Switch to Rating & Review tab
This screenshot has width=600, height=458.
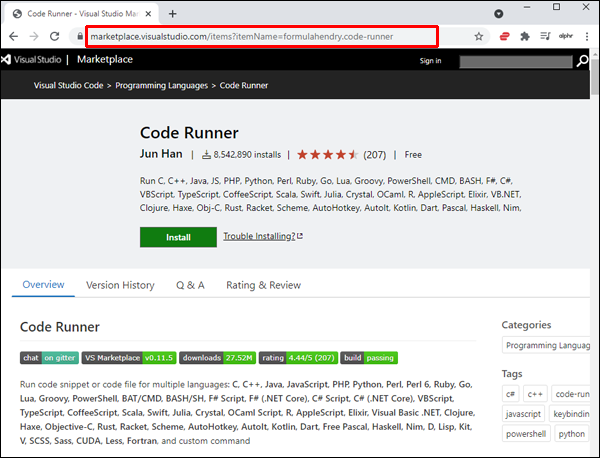(263, 285)
